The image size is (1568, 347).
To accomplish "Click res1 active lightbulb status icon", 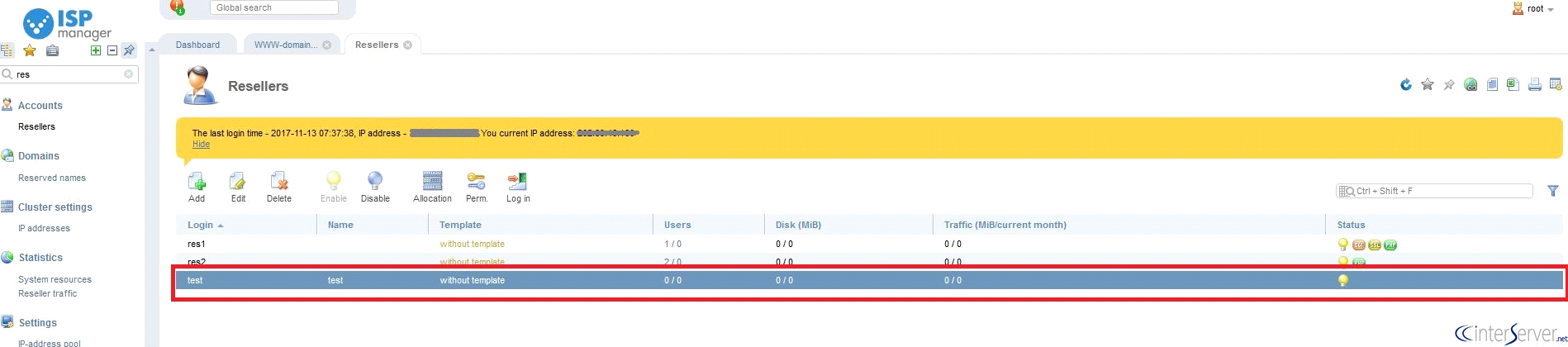I will tap(1343, 245).
